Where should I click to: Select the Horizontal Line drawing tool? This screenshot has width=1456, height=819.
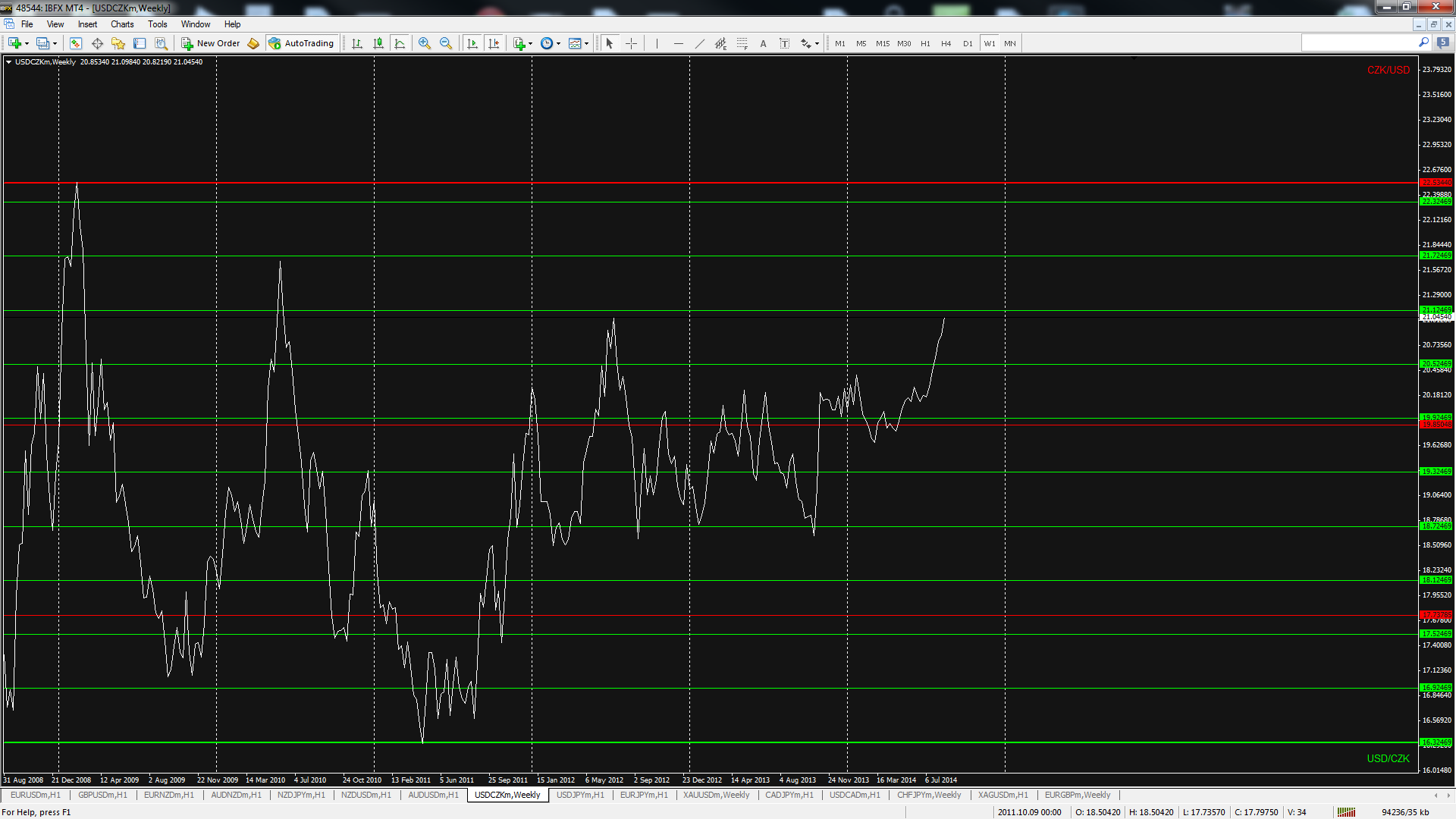[x=679, y=43]
